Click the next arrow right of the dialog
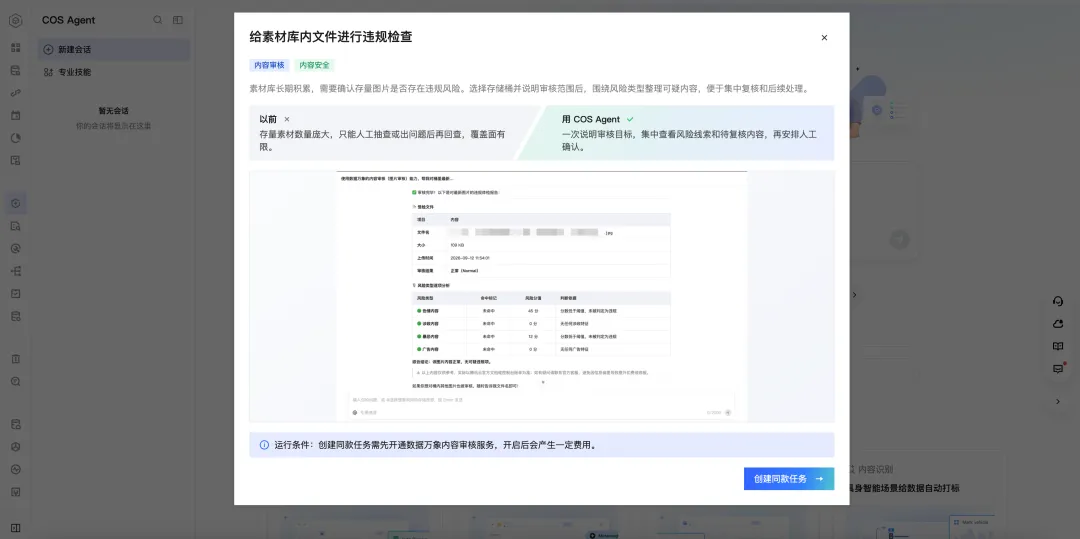 click(855, 295)
